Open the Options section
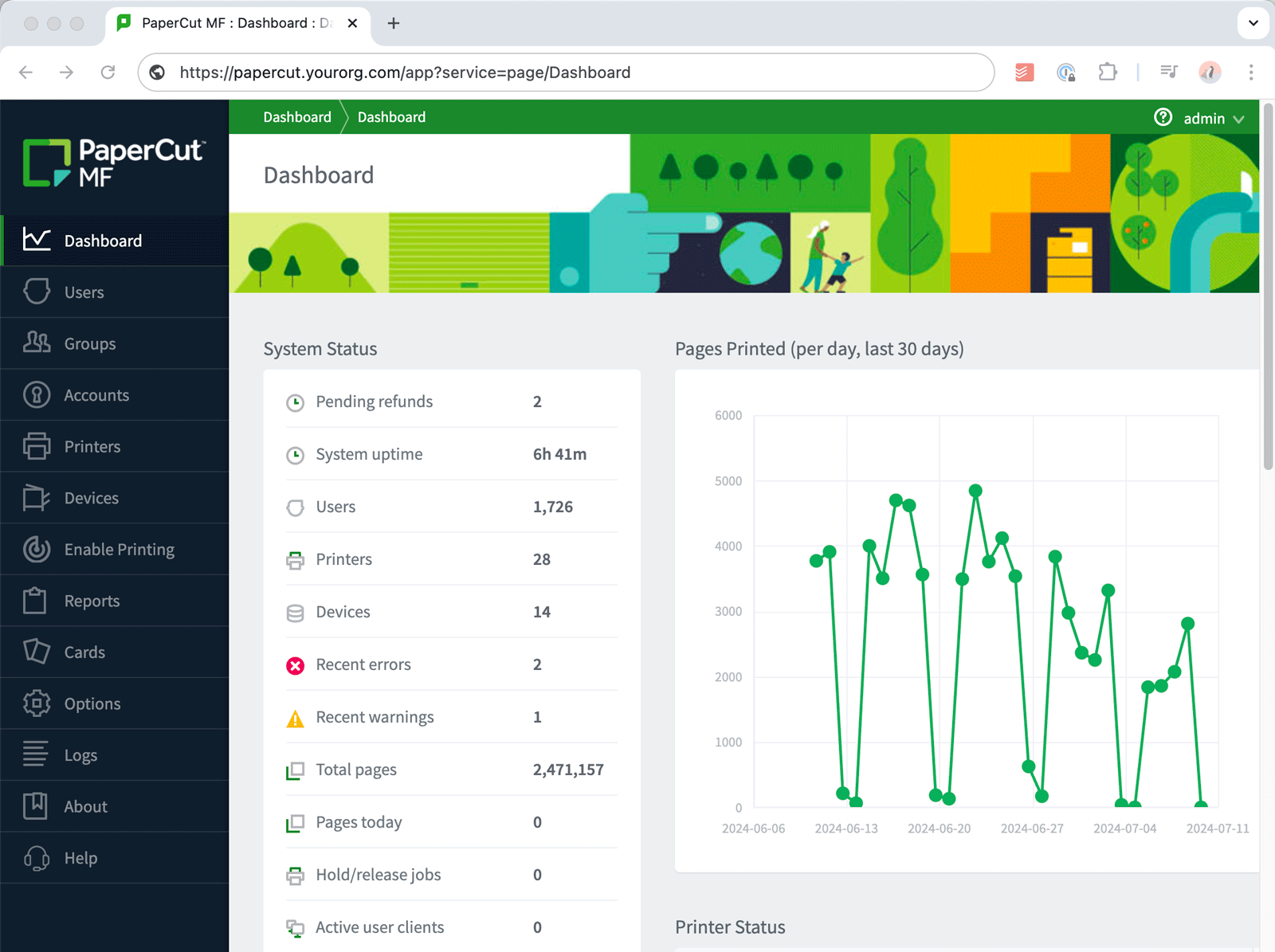Viewport: 1275px width, 952px height. (115, 703)
